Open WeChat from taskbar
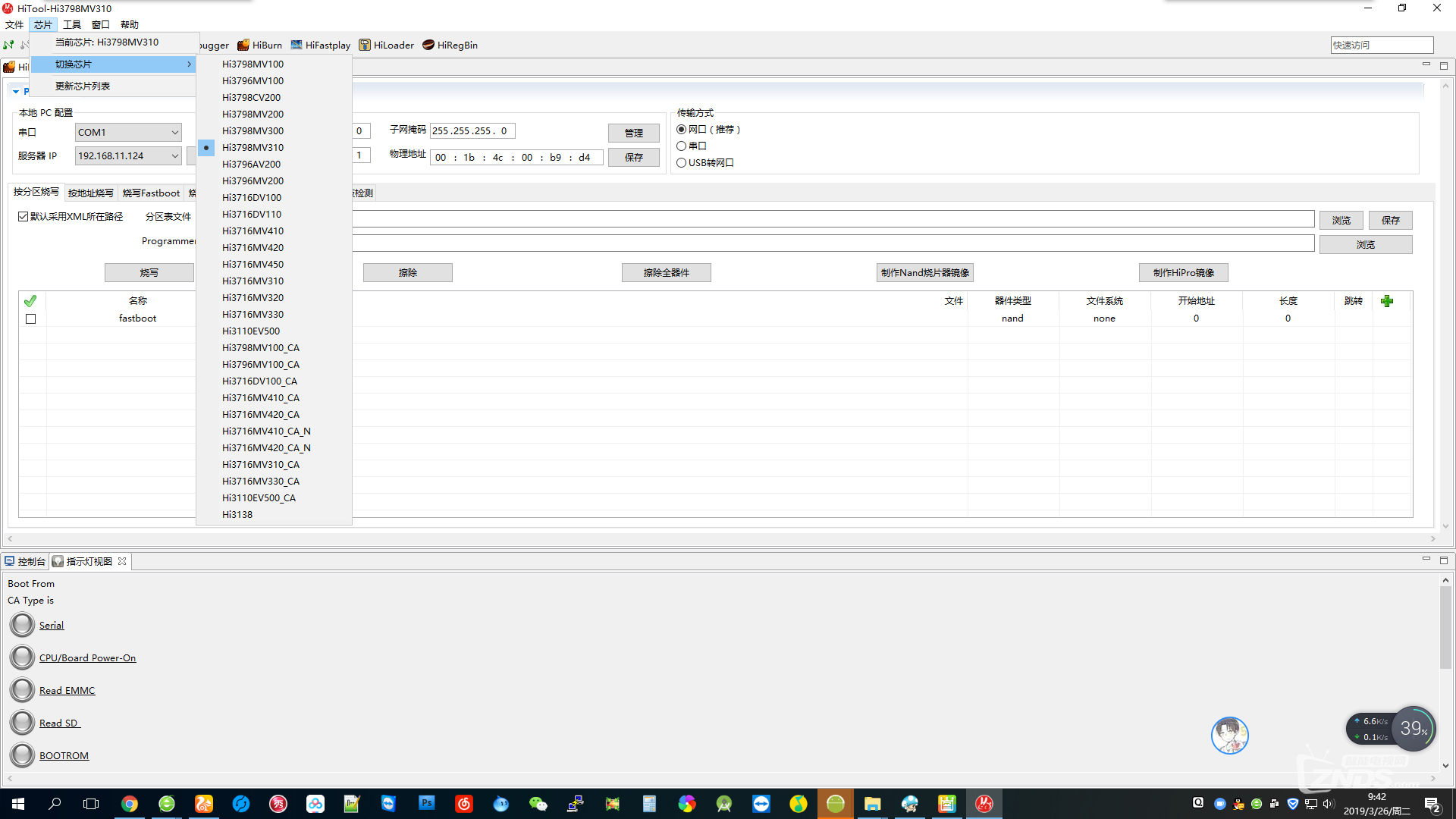The height and width of the screenshot is (819, 1456). pyautogui.click(x=538, y=804)
